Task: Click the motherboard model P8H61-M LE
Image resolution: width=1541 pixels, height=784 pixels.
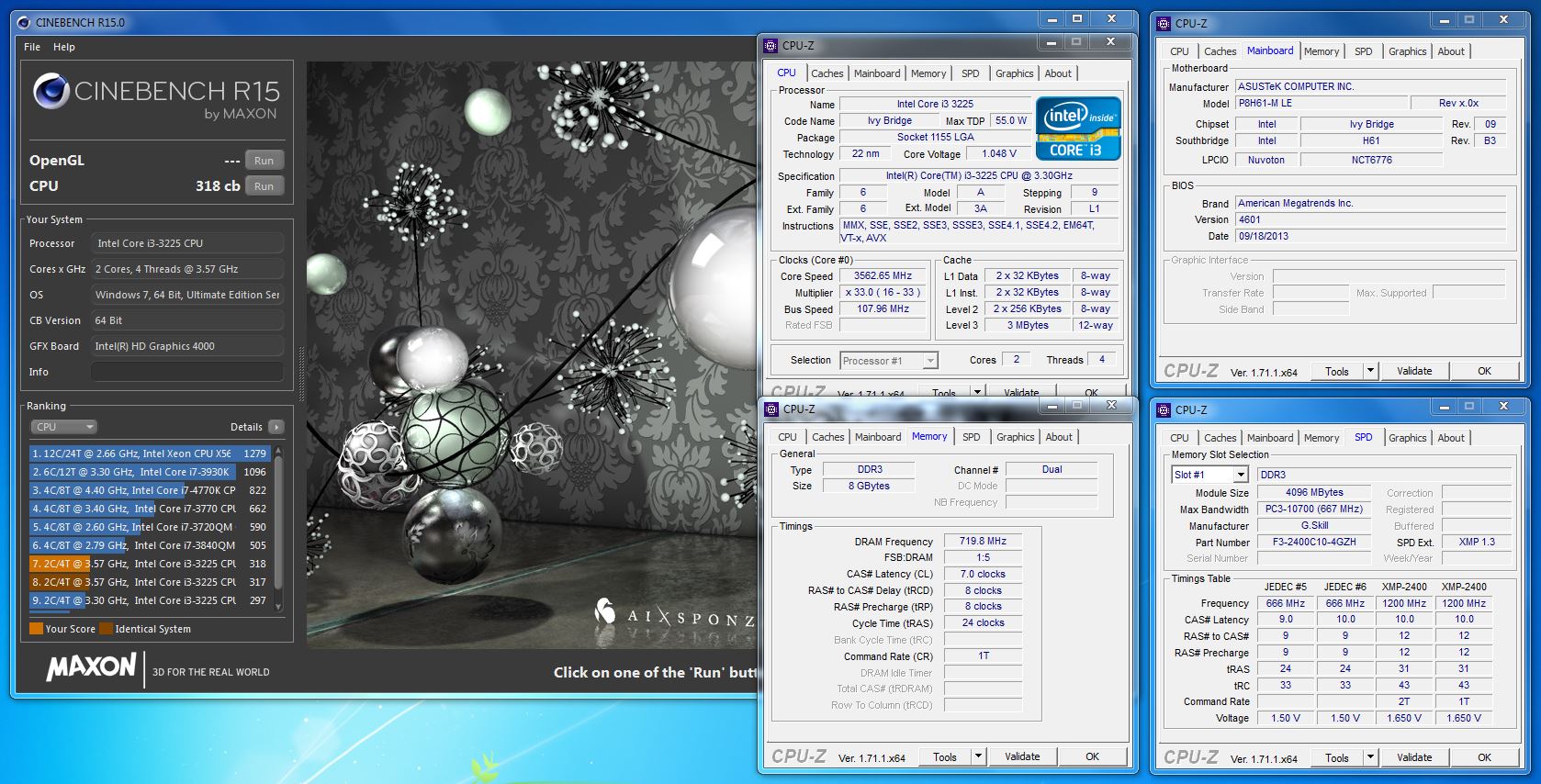Action: tap(1321, 103)
